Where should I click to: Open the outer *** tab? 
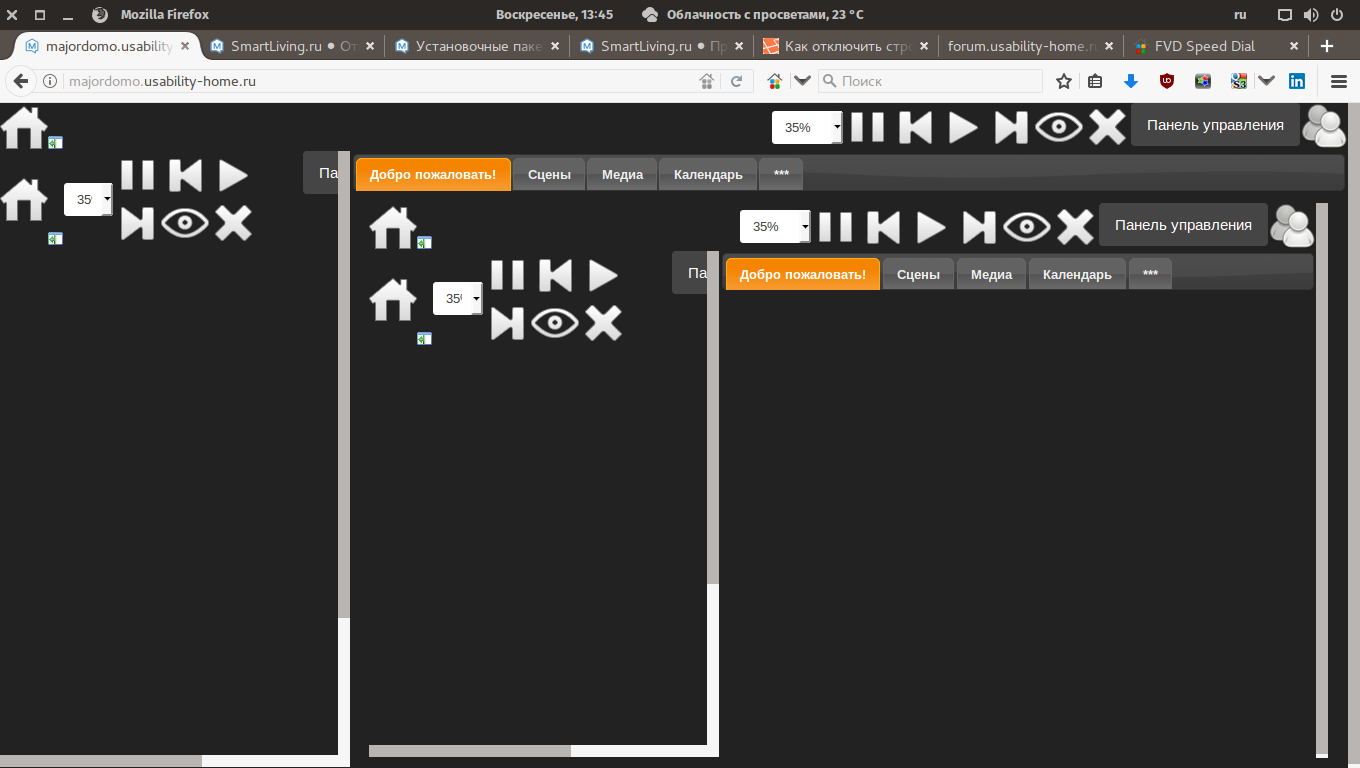pos(781,174)
